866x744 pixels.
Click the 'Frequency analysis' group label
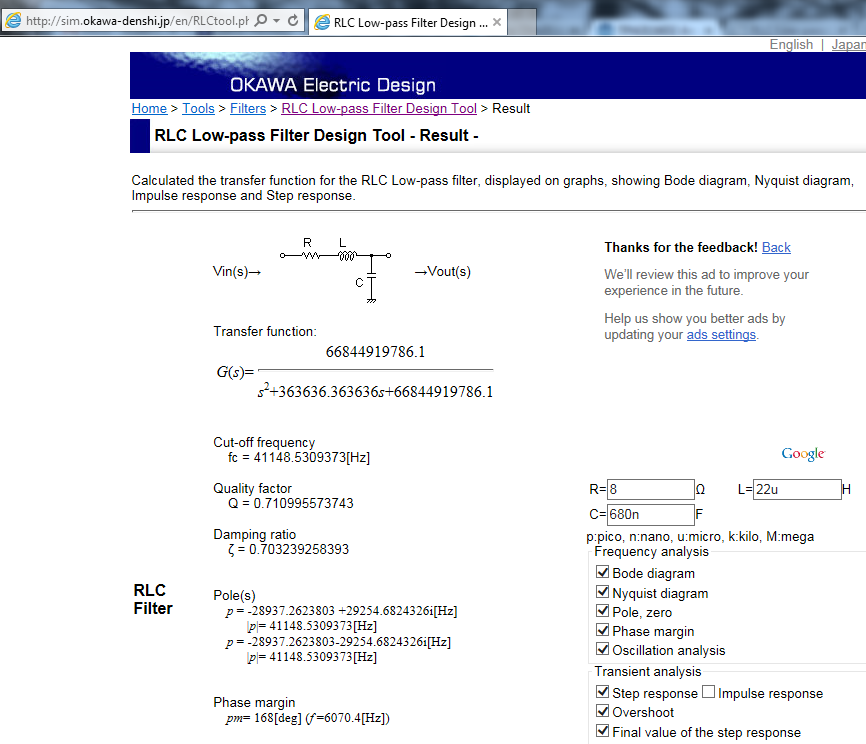(651, 552)
